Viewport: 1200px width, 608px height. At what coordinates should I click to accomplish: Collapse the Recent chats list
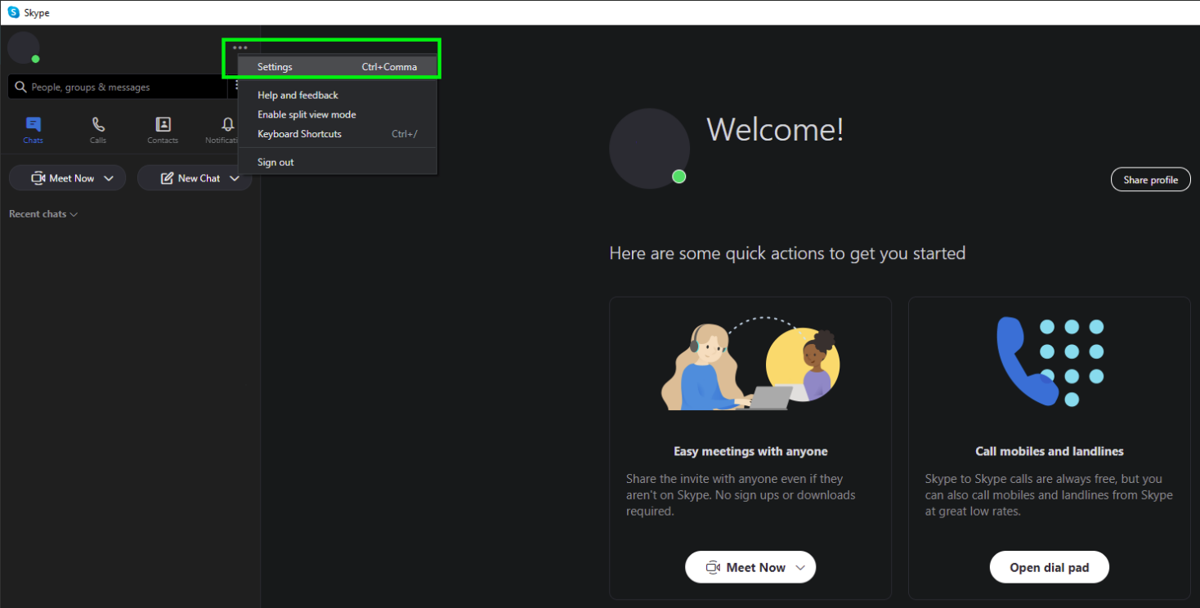43,214
